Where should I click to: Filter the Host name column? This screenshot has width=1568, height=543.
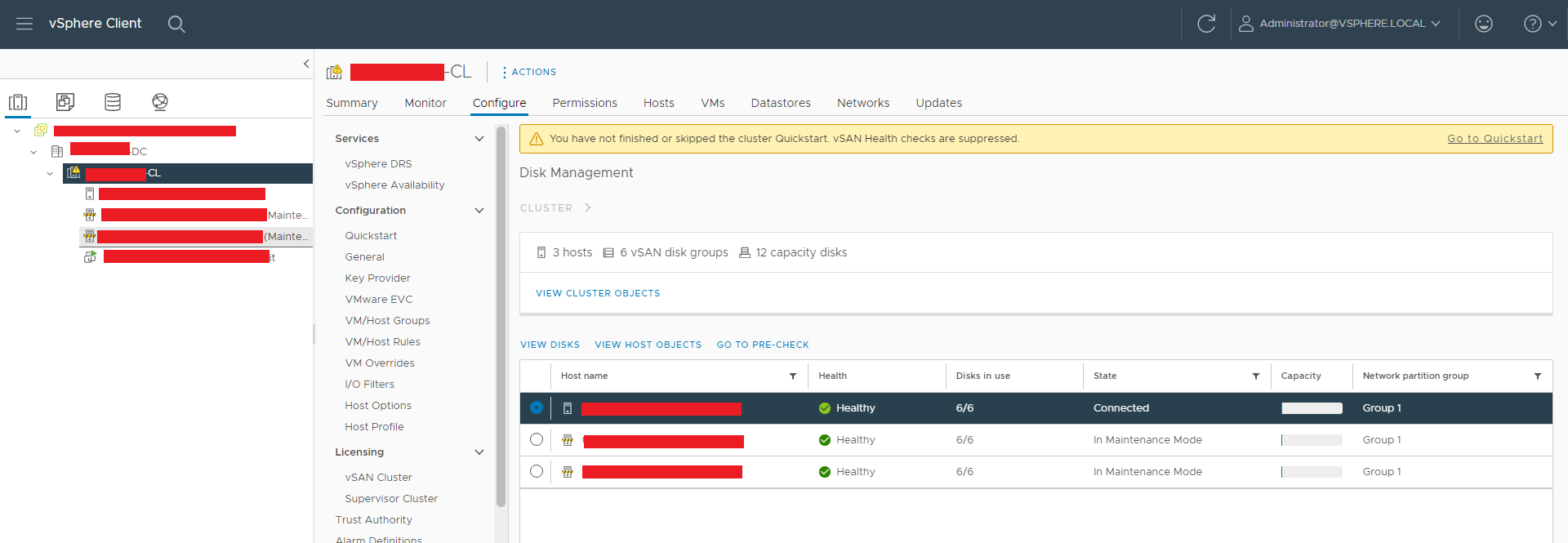[x=793, y=376]
